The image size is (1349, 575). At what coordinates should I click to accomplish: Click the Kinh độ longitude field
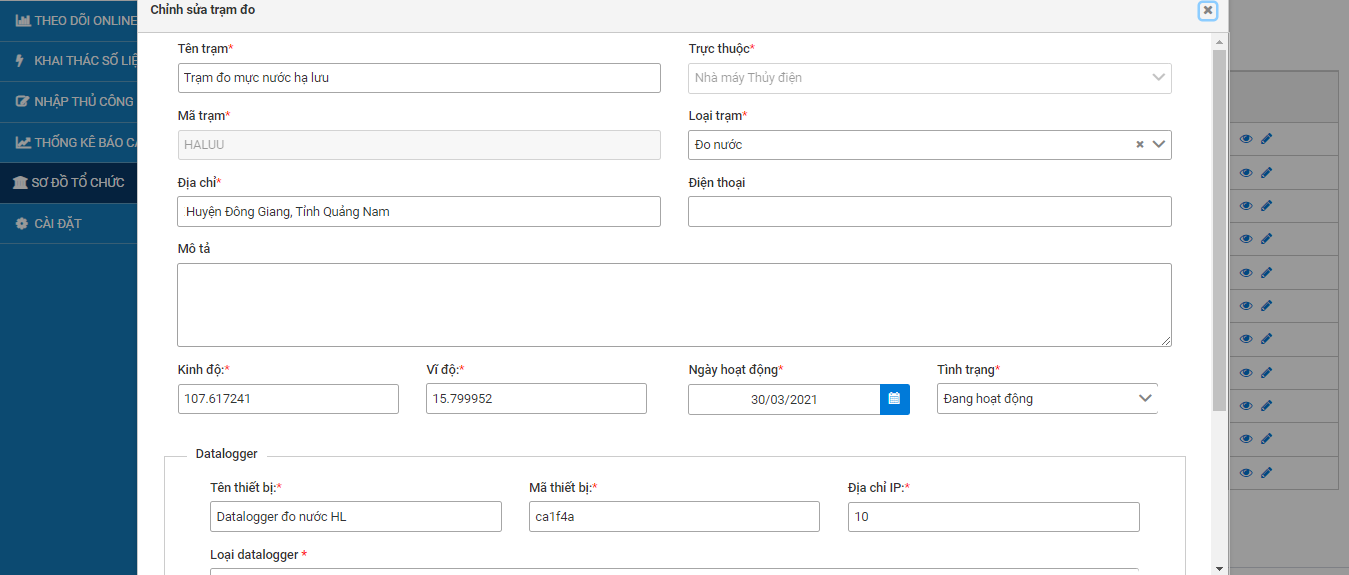click(x=288, y=399)
